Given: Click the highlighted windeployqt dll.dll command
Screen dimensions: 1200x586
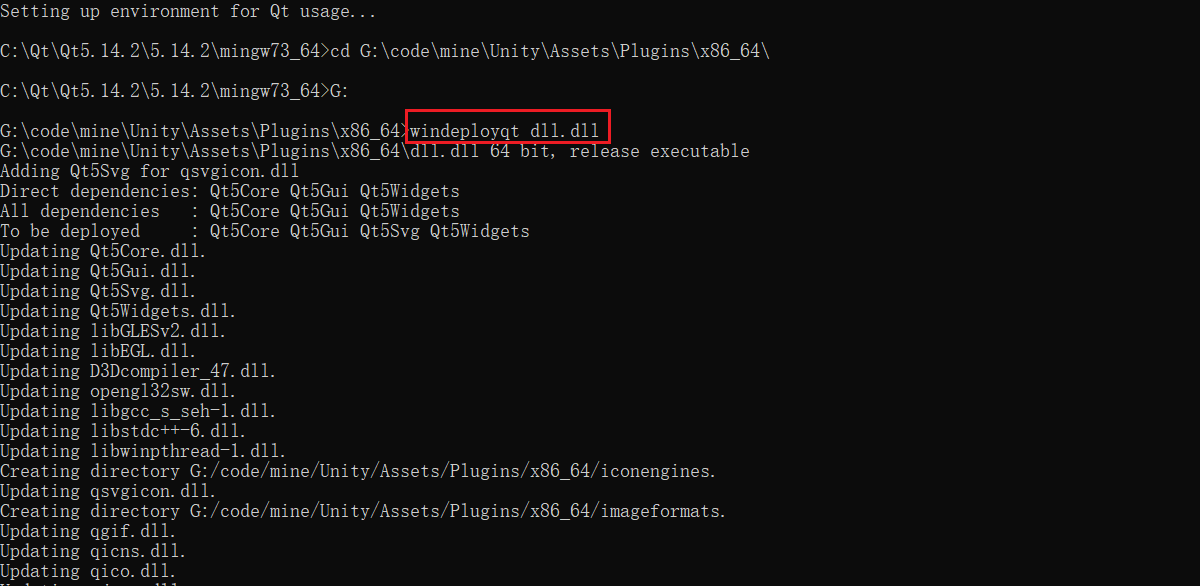Looking at the screenshot, I should click(505, 131).
